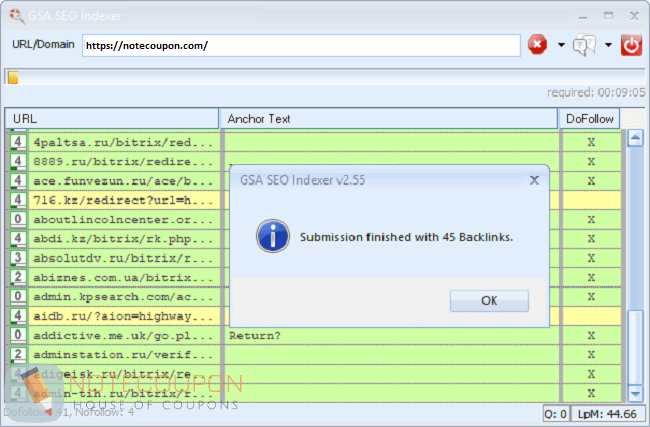Click the yellow progress bar indicator

[13, 78]
